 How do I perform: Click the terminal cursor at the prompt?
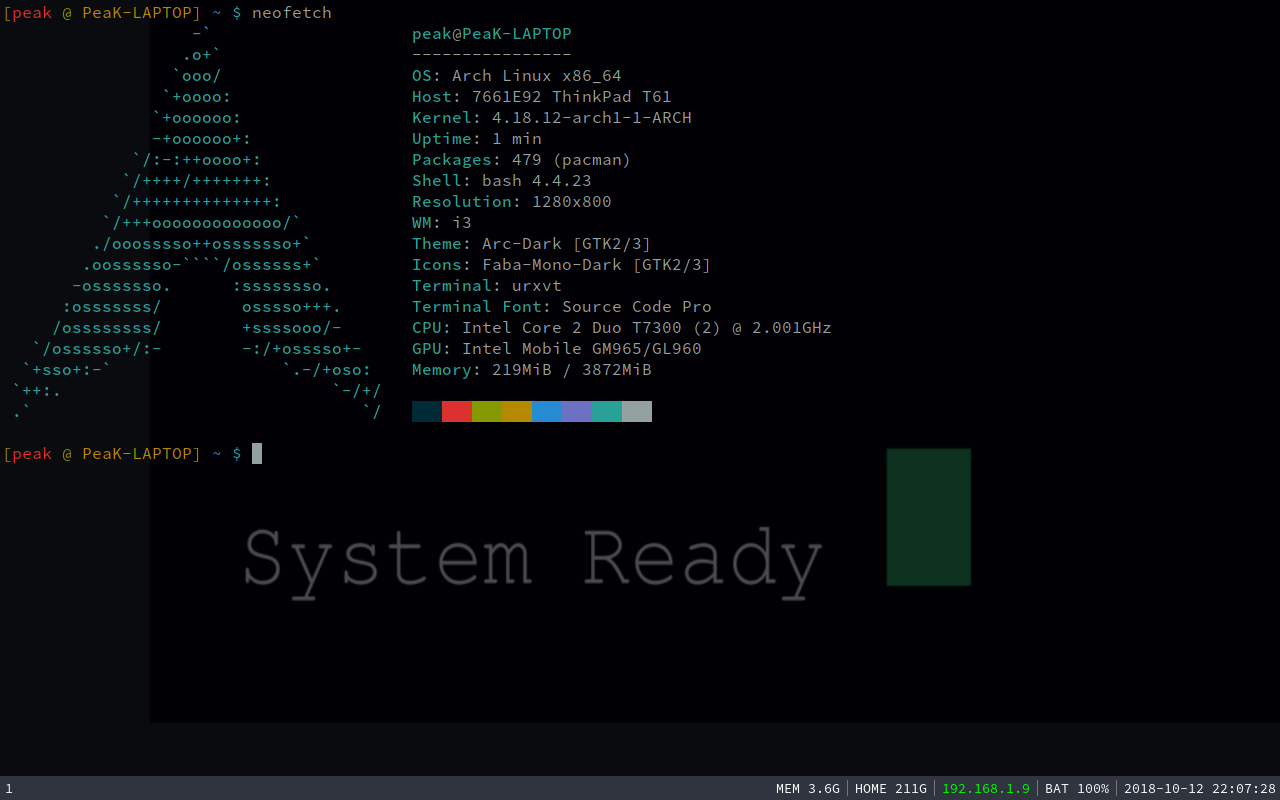[257, 453]
